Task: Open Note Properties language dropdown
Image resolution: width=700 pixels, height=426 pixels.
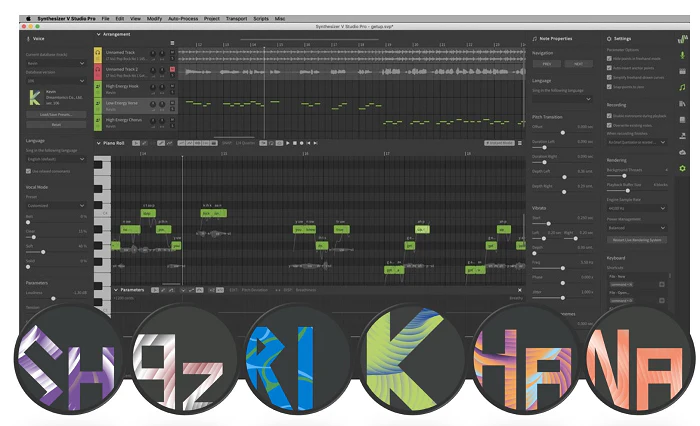Action: (562, 99)
